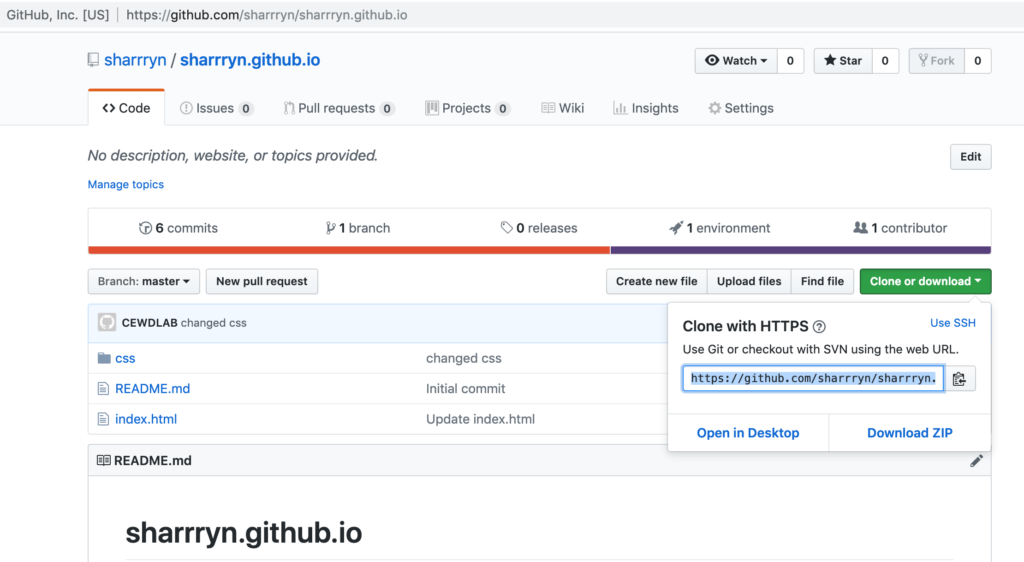
Task: Open the README.md file link
Action: point(152,388)
